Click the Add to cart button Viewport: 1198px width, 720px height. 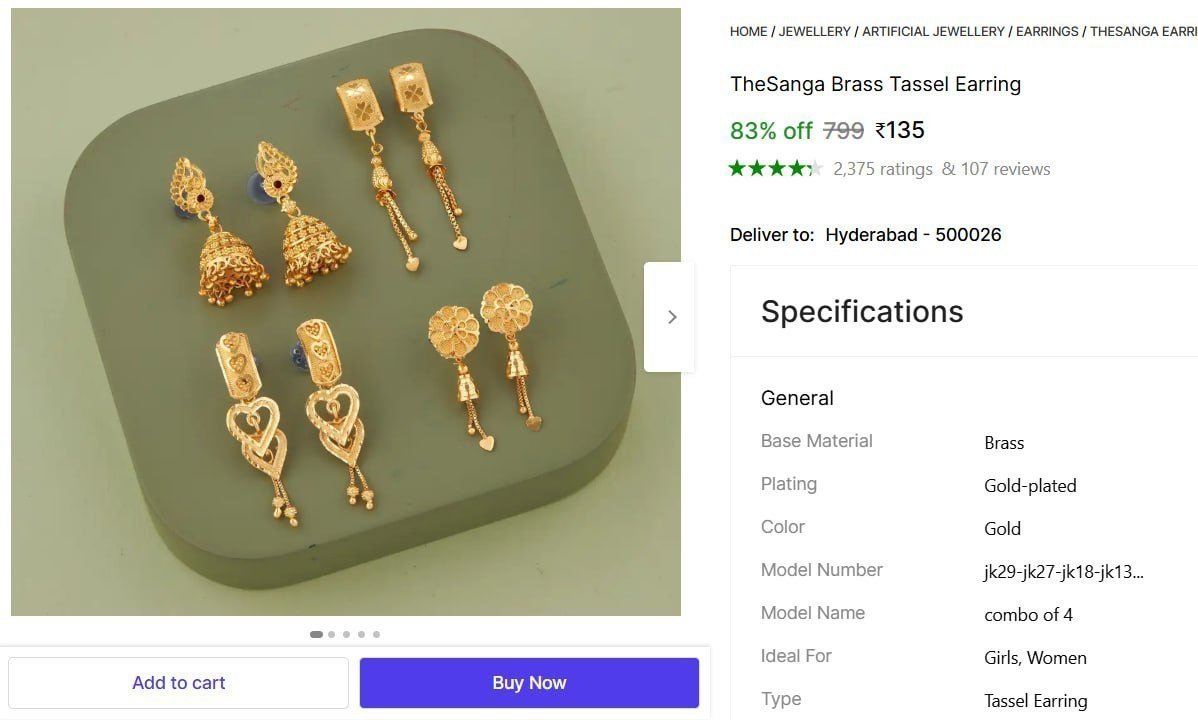(x=179, y=682)
